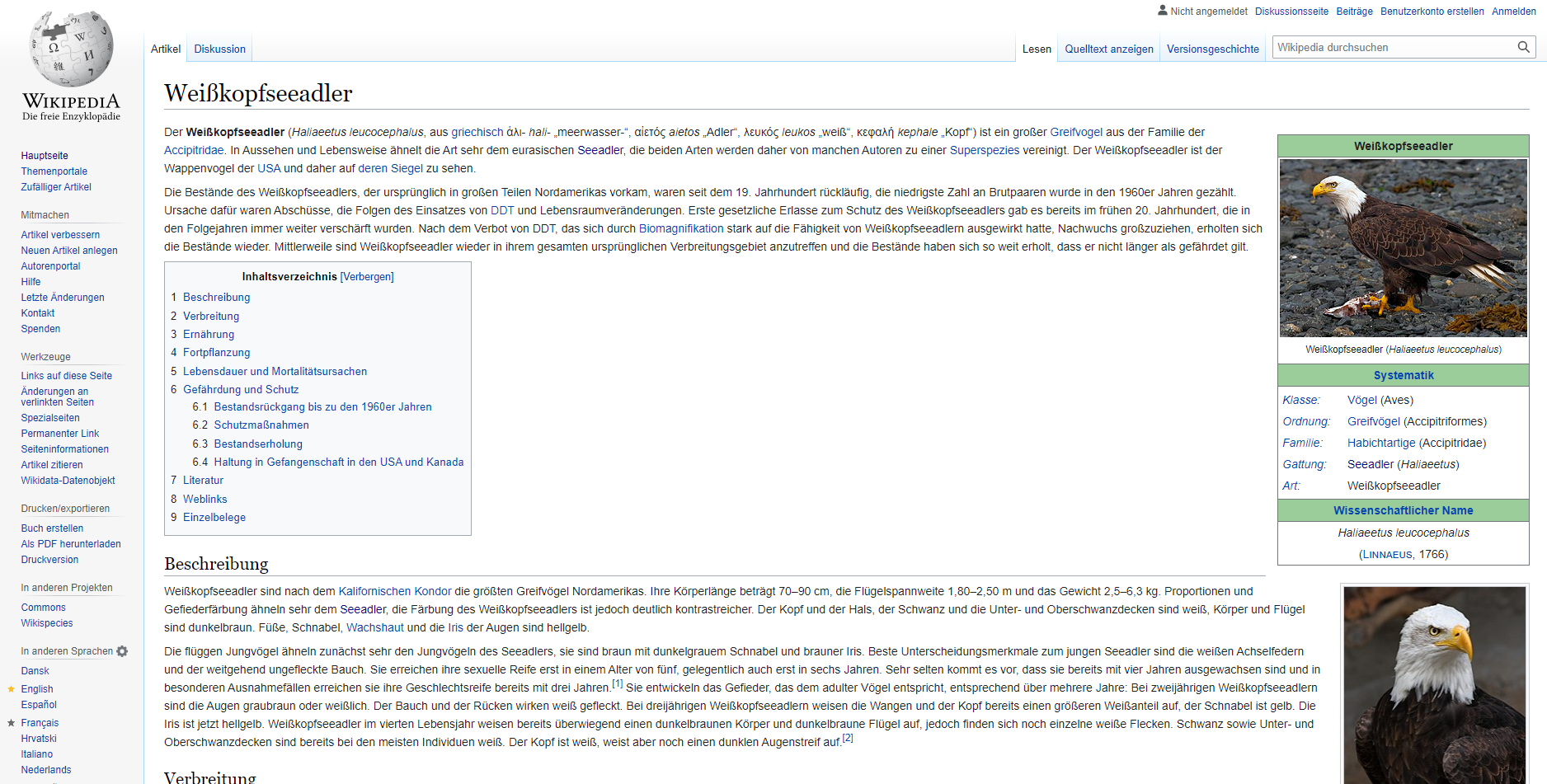Click Als PDF herunterladen
The width and height of the screenshot is (1547, 784).
click(x=71, y=544)
